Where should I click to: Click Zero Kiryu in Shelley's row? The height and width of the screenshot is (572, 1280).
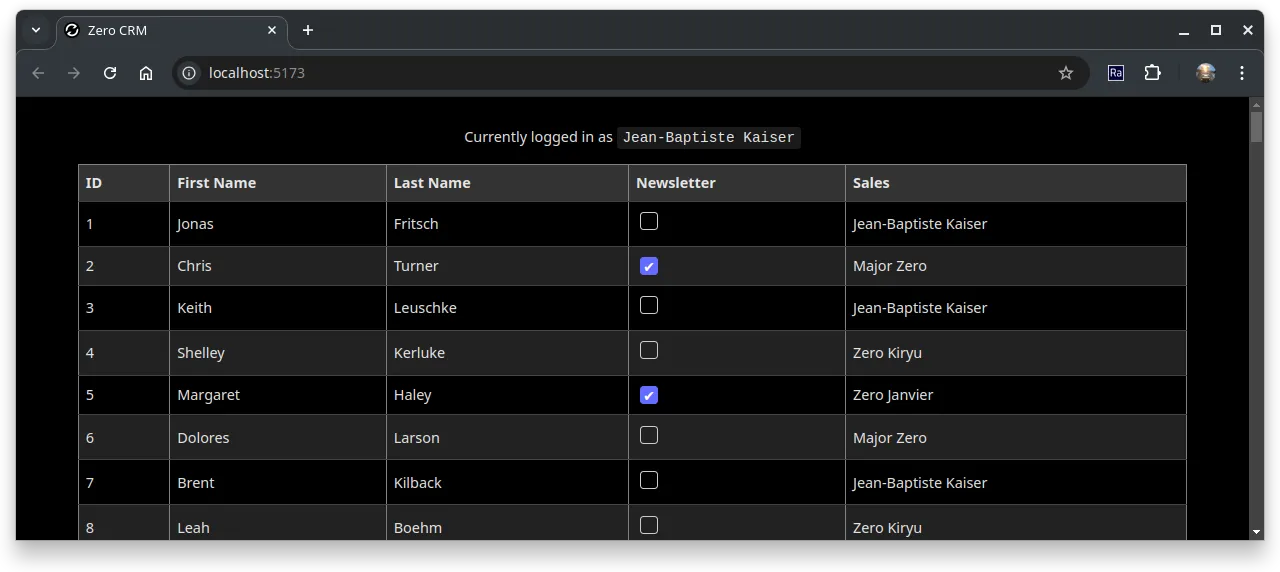pyautogui.click(x=1016, y=353)
